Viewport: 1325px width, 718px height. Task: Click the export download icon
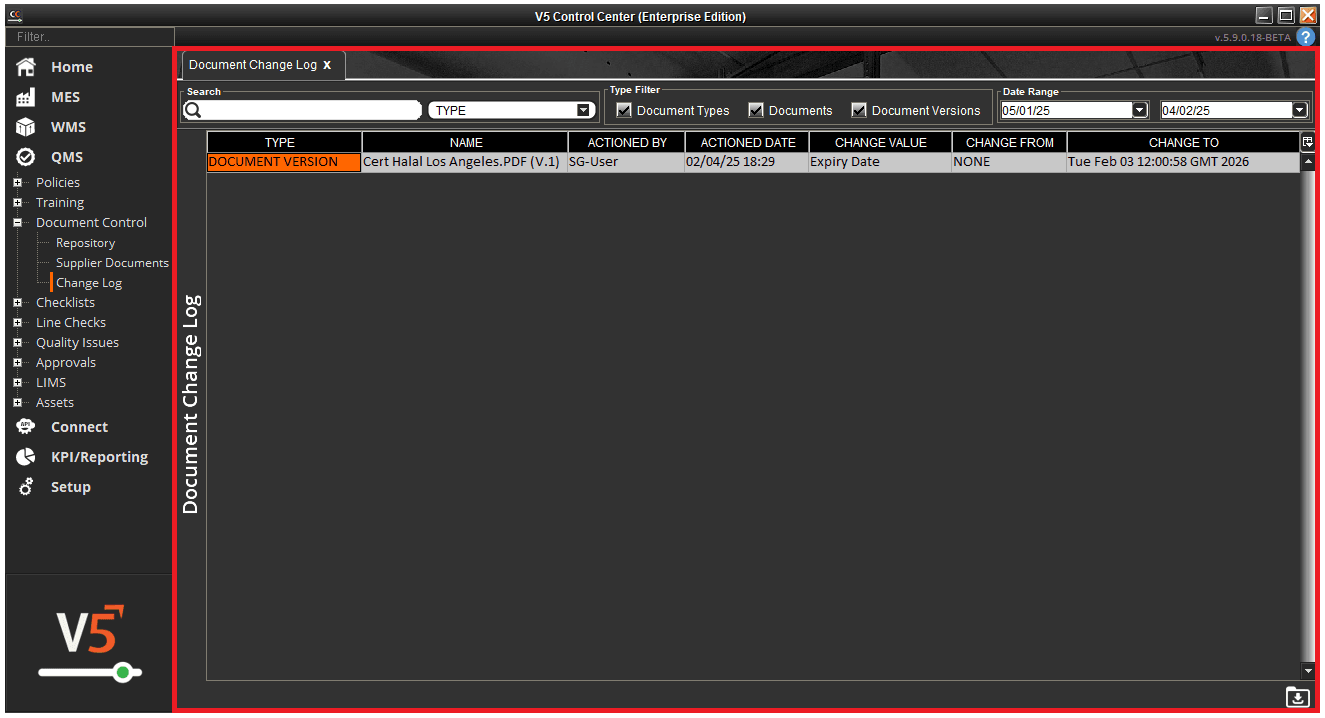click(x=1297, y=697)
